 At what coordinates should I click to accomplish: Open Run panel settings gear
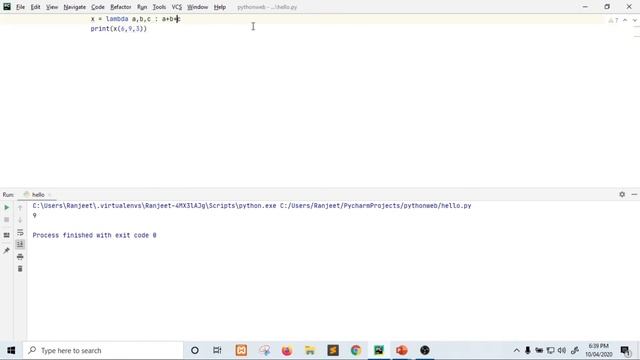coord(622,194)
